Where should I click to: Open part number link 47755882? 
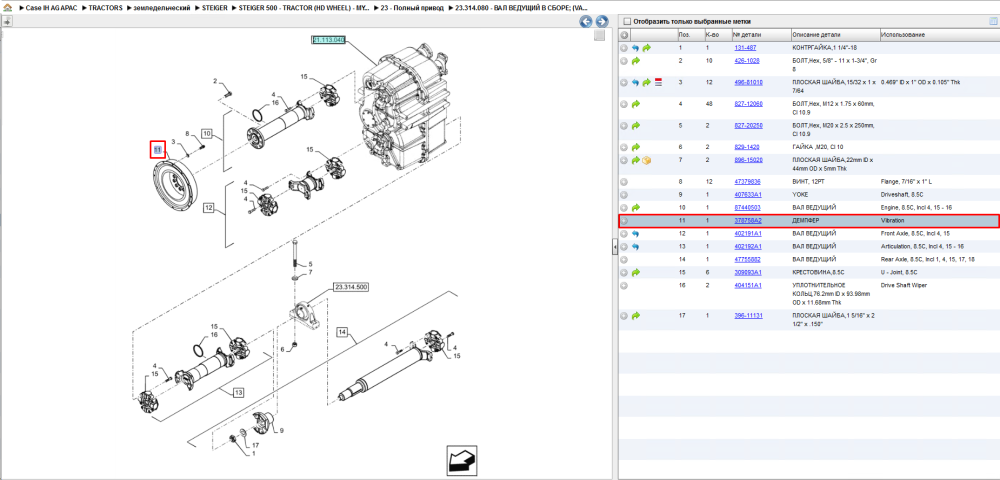tap(747, 259)
